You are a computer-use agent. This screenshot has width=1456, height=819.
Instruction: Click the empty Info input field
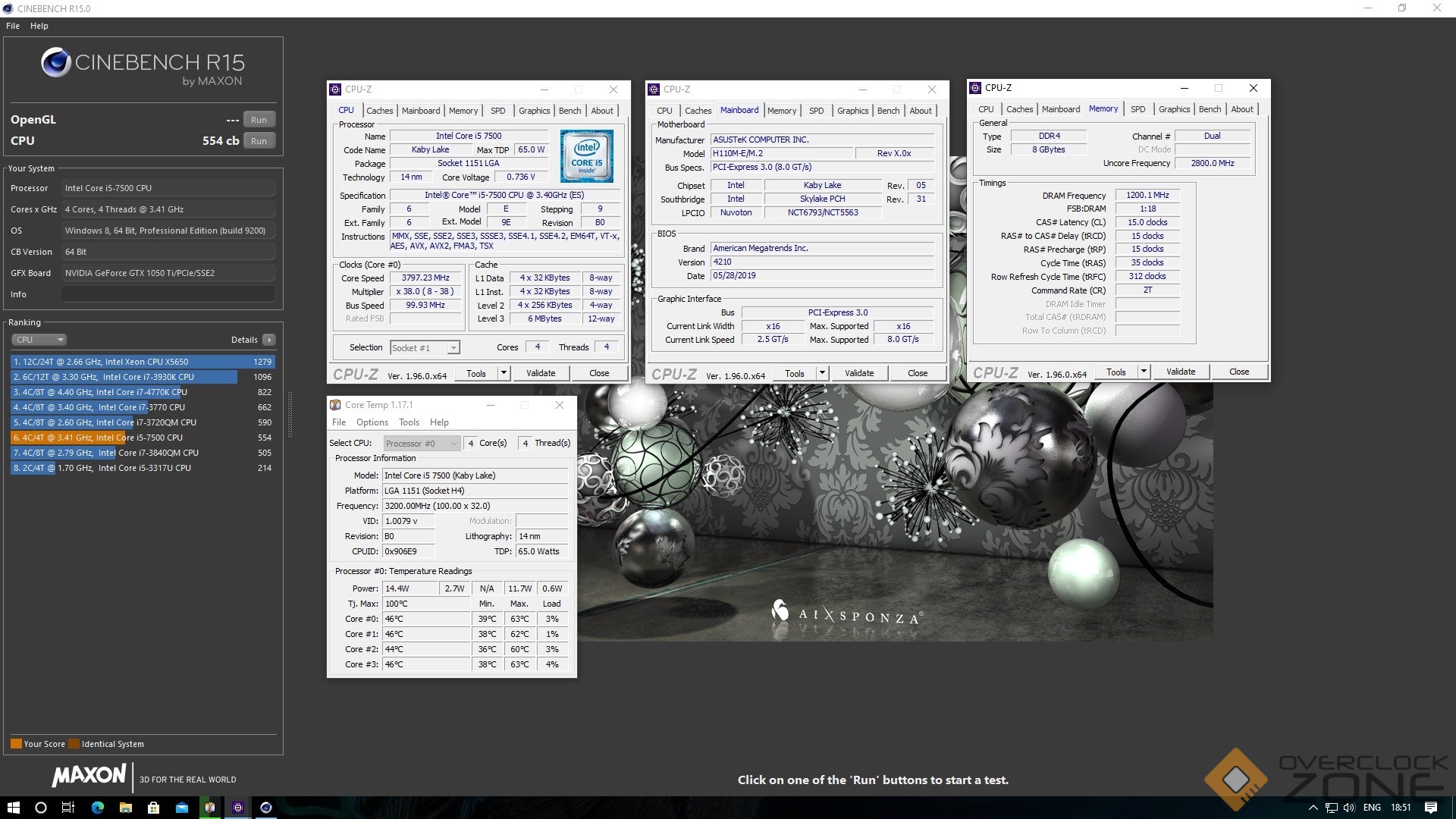(168, 294)
